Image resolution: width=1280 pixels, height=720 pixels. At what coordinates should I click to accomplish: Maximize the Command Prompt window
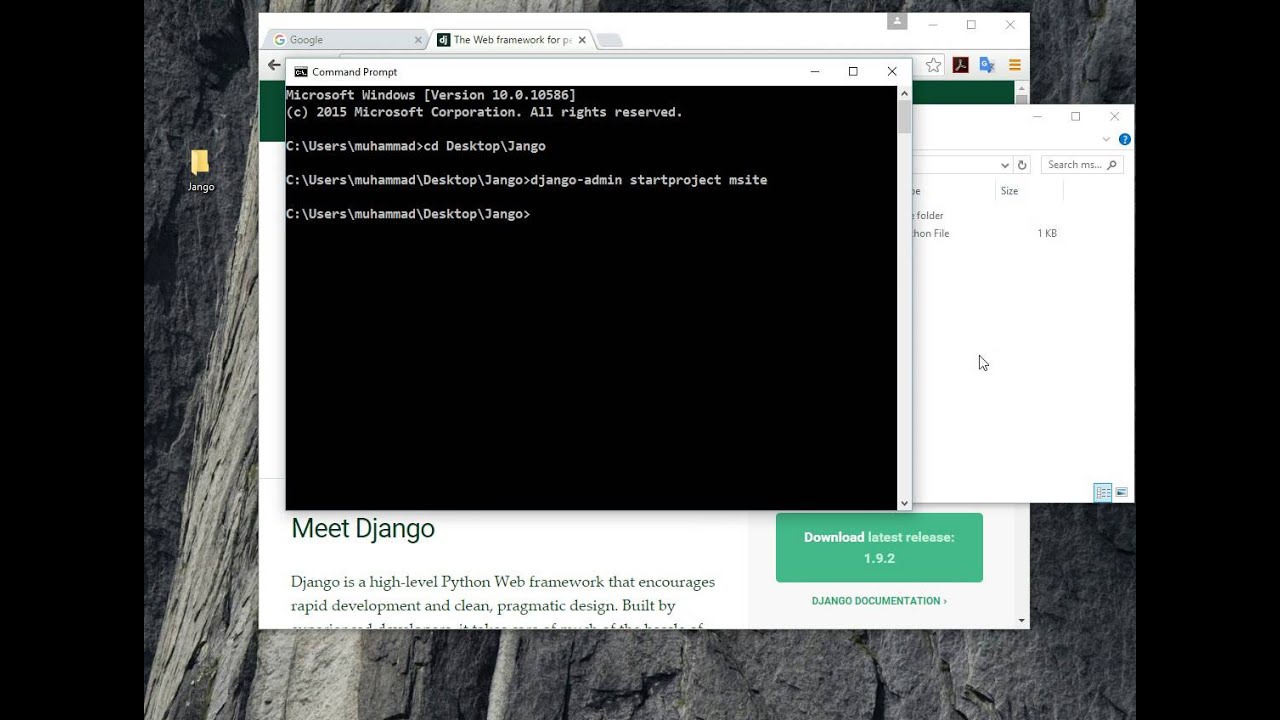pos(853,71)
